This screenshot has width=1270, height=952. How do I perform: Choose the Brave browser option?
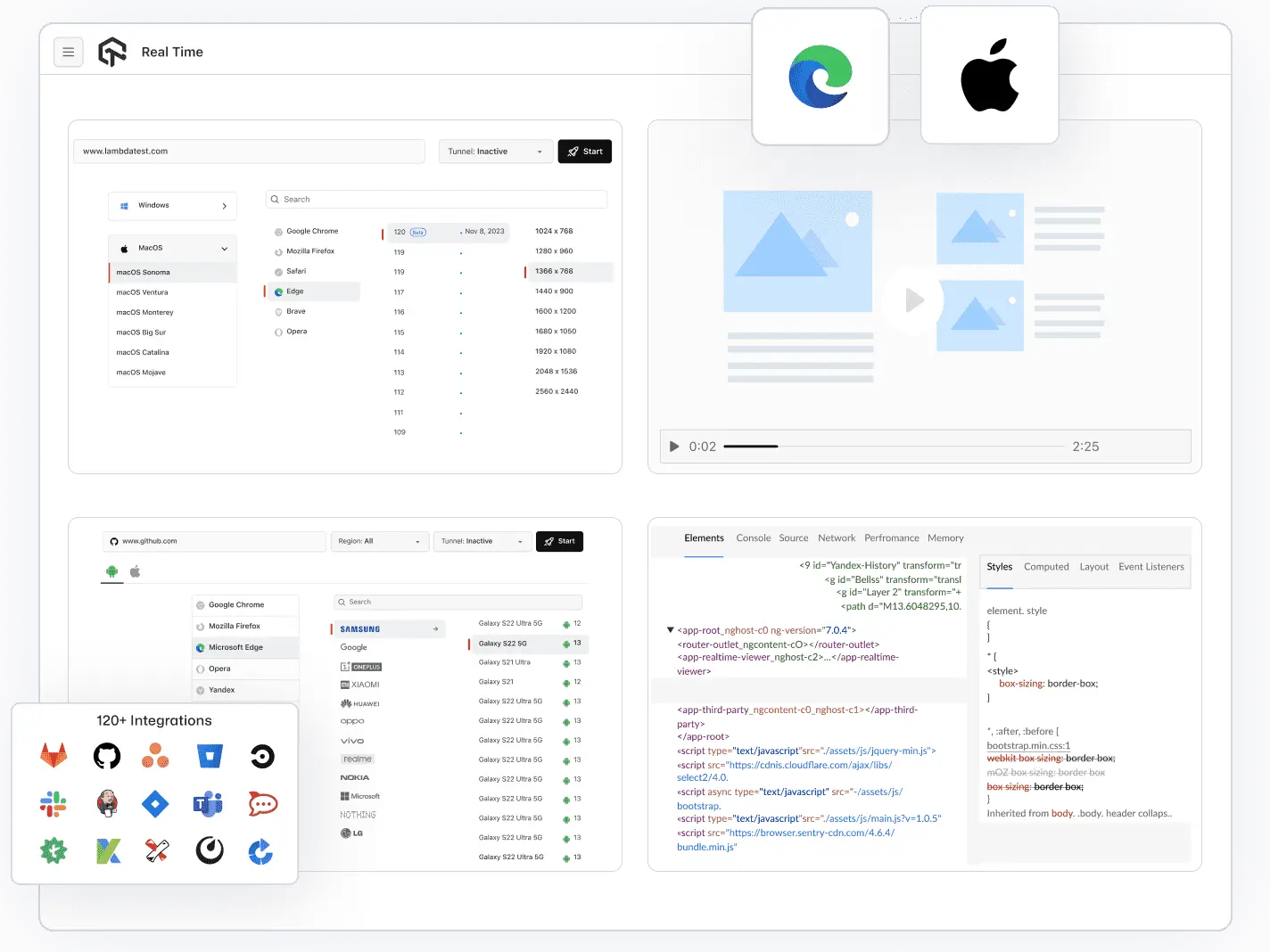click(278, 311)
